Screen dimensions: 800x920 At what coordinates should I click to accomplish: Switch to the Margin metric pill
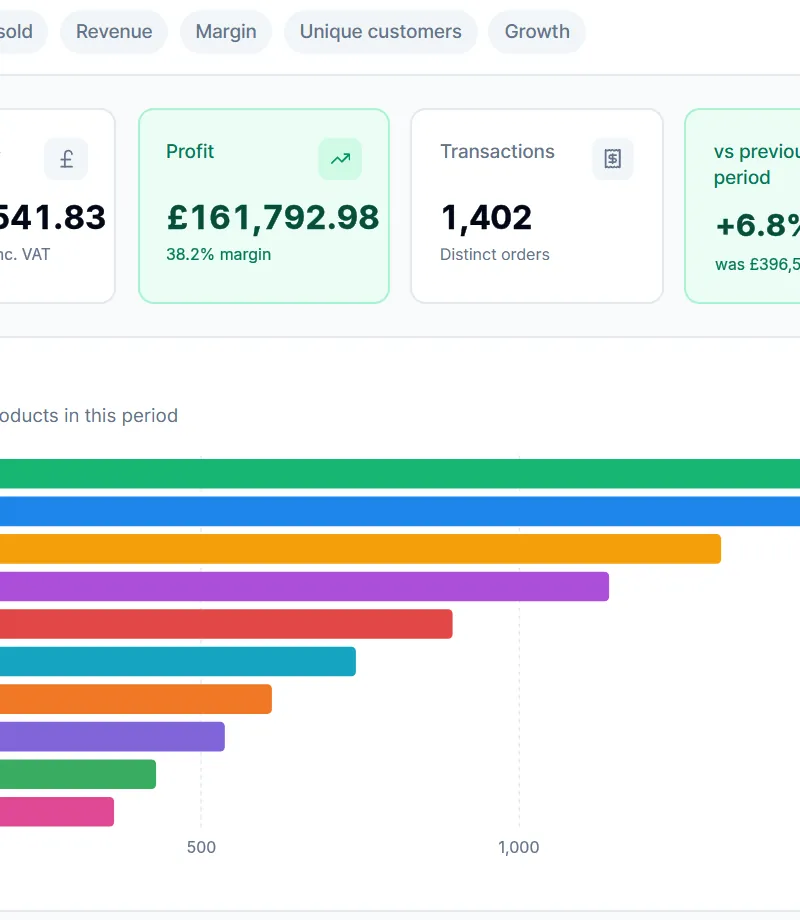(x=226, y=32)
